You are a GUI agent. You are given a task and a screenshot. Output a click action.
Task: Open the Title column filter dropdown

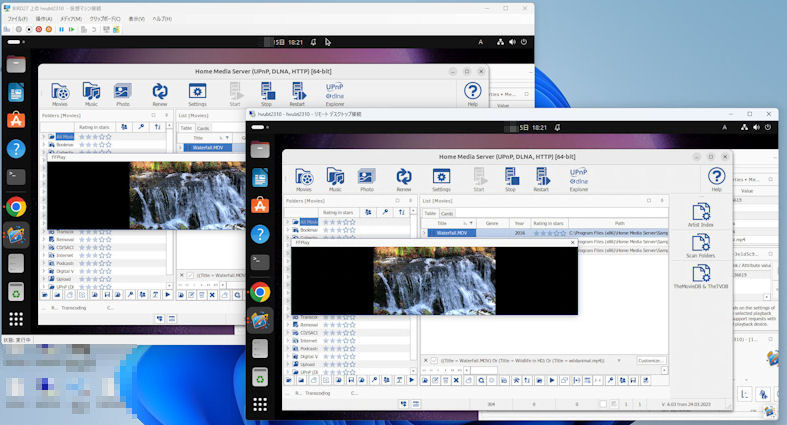[x=471, y=223]
